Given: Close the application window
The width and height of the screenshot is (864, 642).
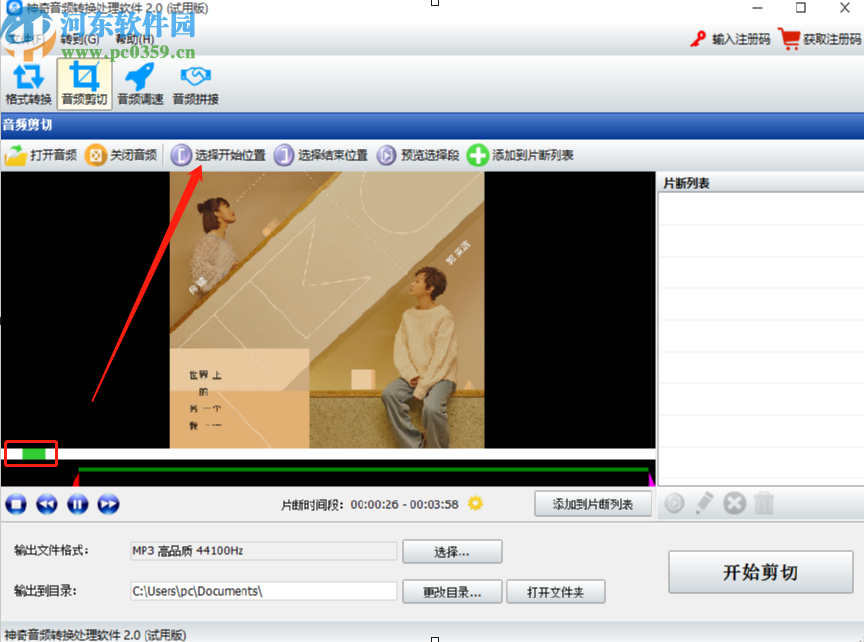Looking at the screenshot, I should (845, 8).
